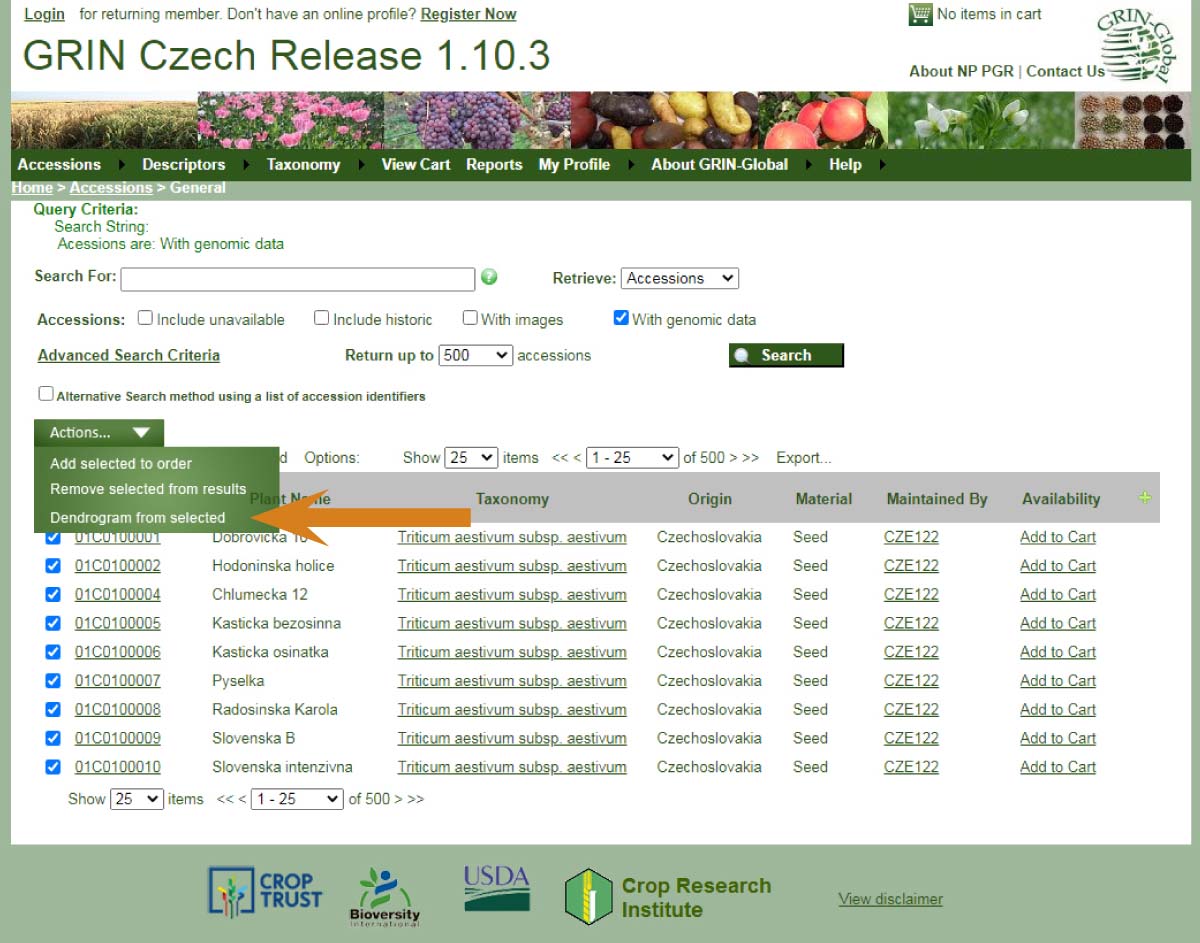Deselect the Hodoninska holice row checkbox
Image resolution: width=1200 pixels, height=943 pixels.
53,566
